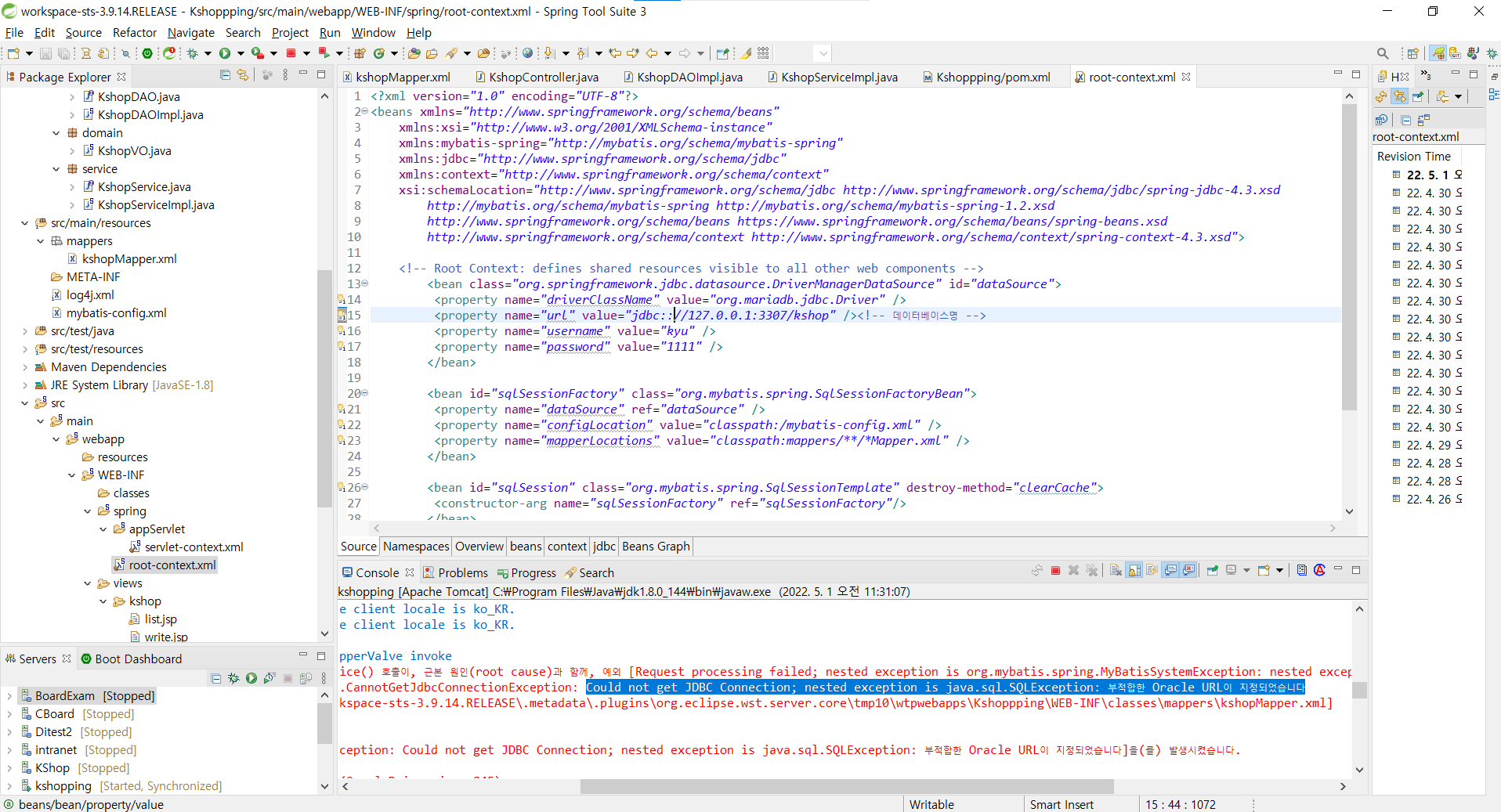Click the Open Web Browser globe icon
Viewport: 1501px width, 812px height.
coord(527,53)
